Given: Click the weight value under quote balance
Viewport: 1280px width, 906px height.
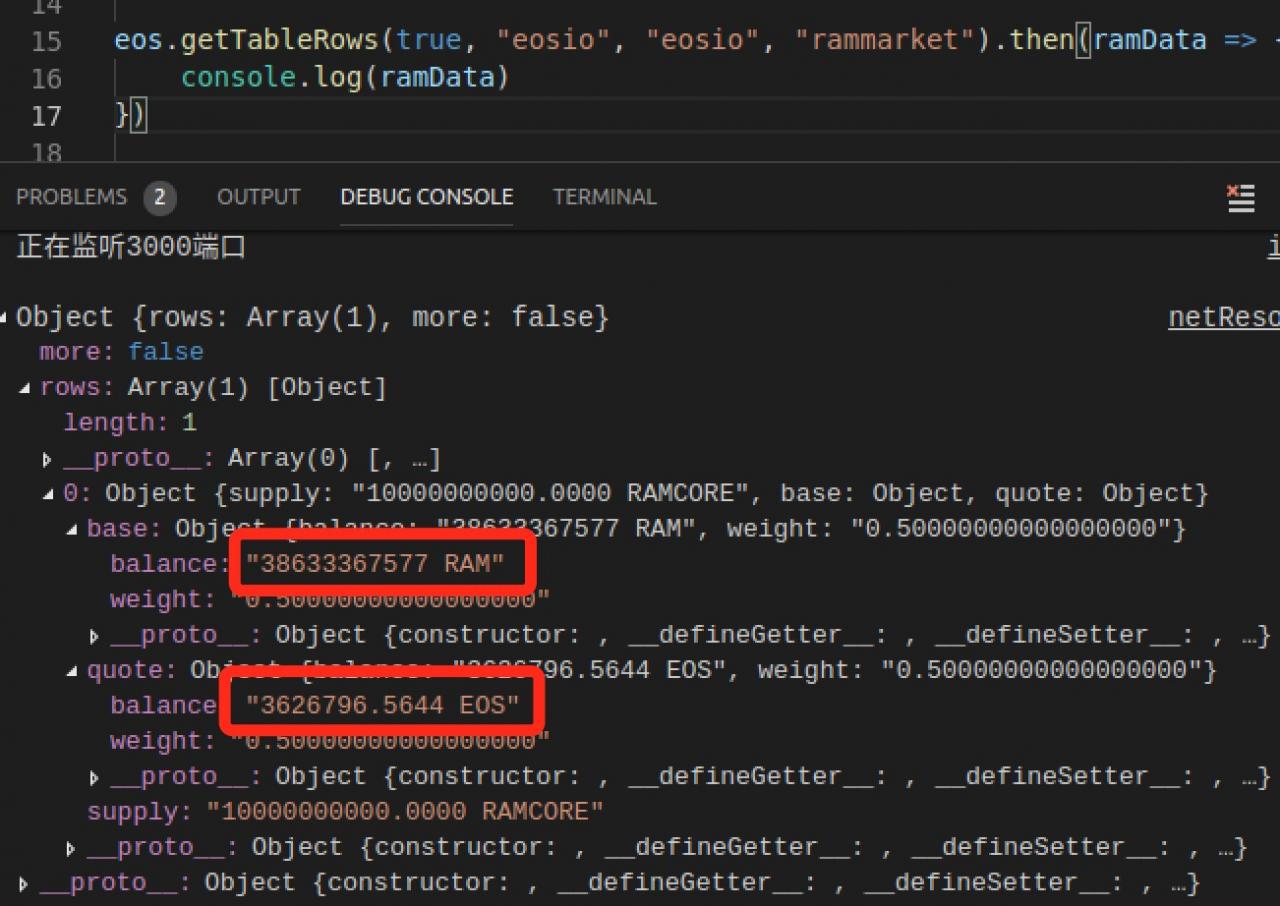Looking at the screenshot, I should (391, 741).
